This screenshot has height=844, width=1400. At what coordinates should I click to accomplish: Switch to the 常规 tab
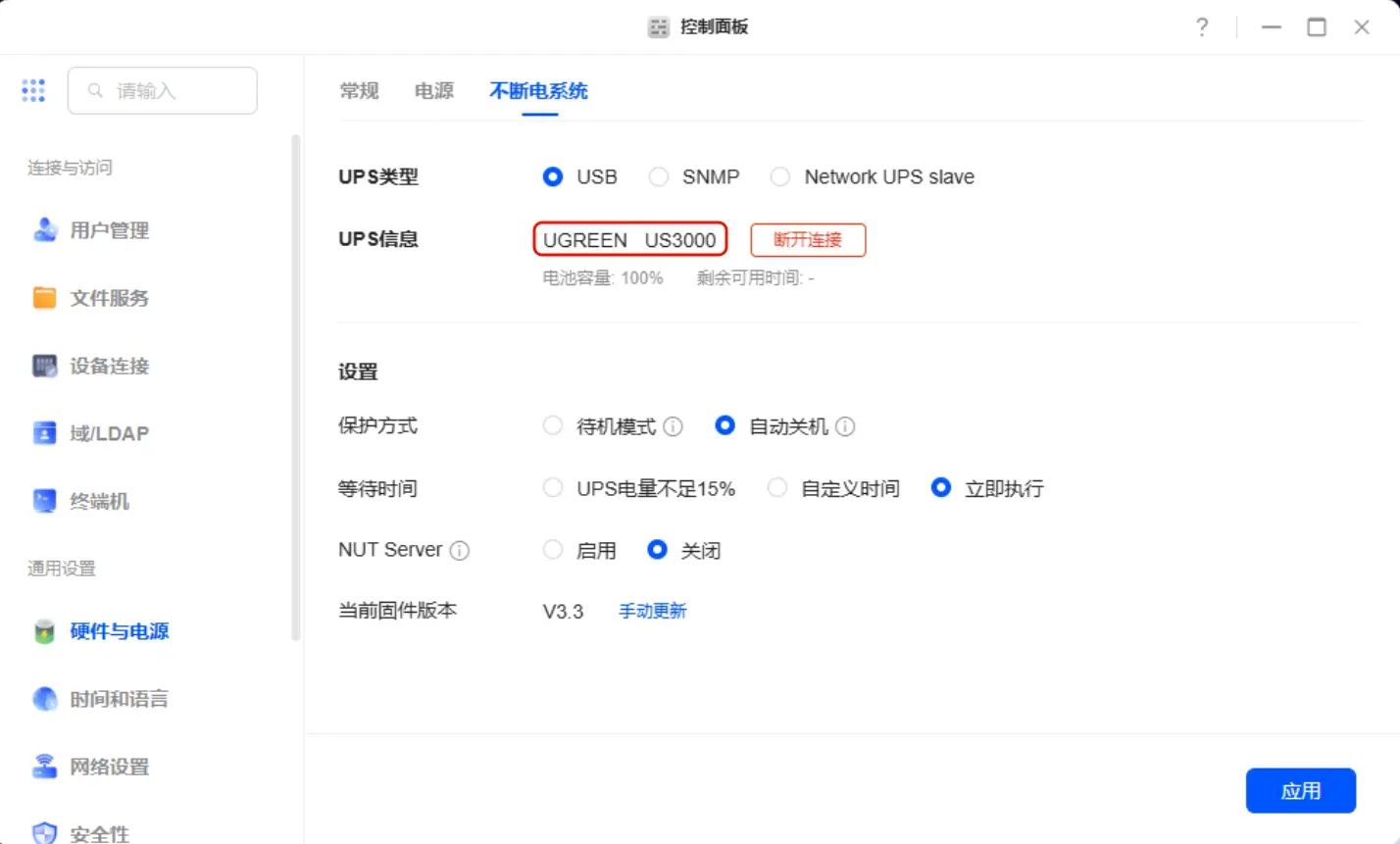(x=359, y=91)
